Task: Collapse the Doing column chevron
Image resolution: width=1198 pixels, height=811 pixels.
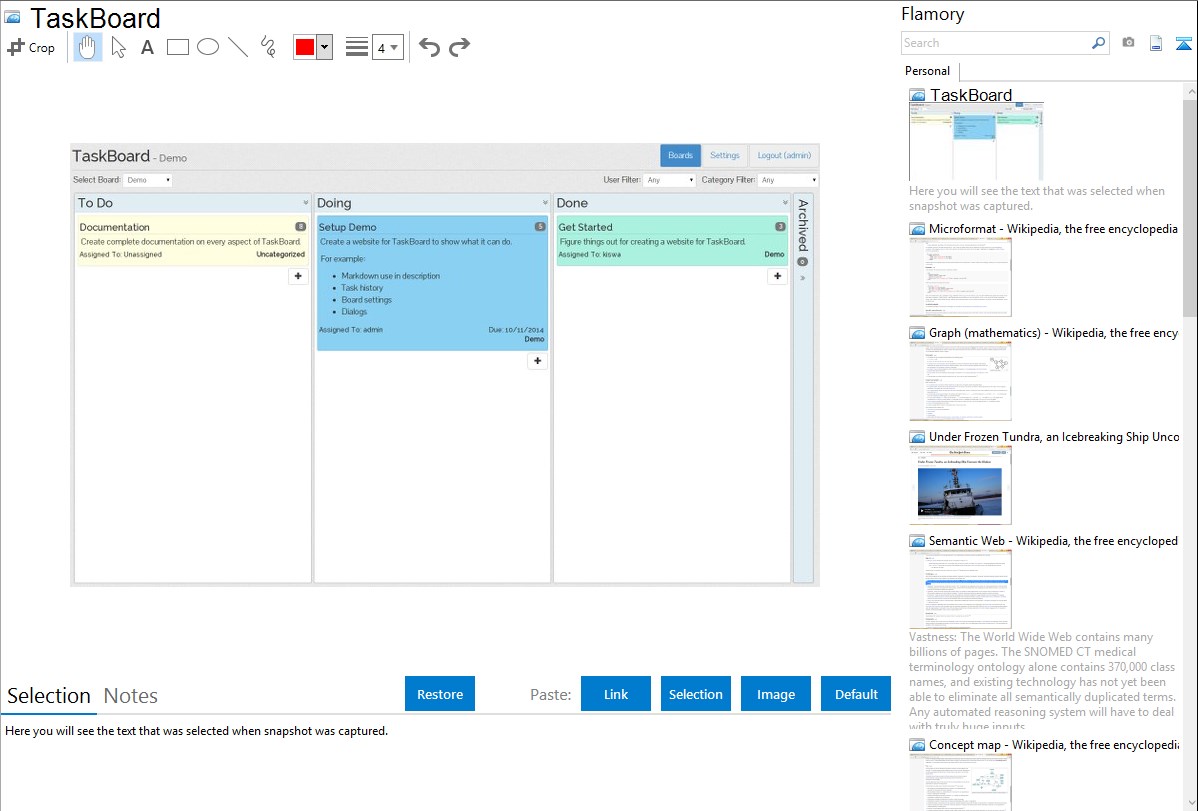Action: click(545, 203)
